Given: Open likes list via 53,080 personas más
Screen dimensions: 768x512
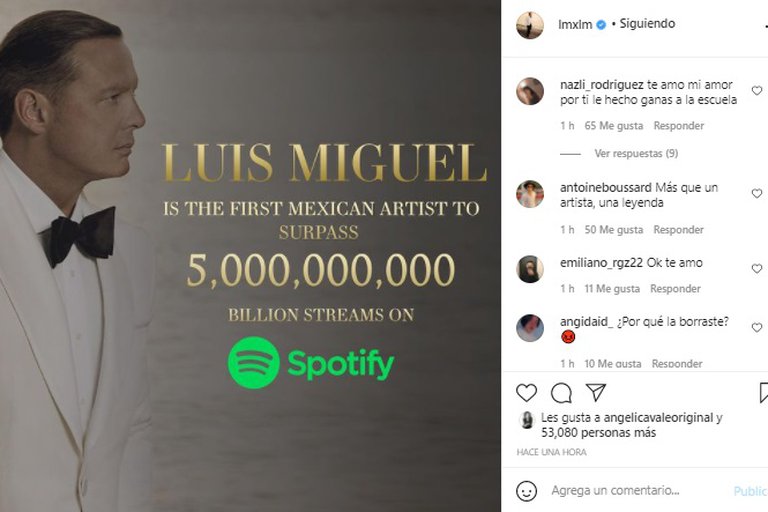Looking at the screenshot, I should 598,433.
